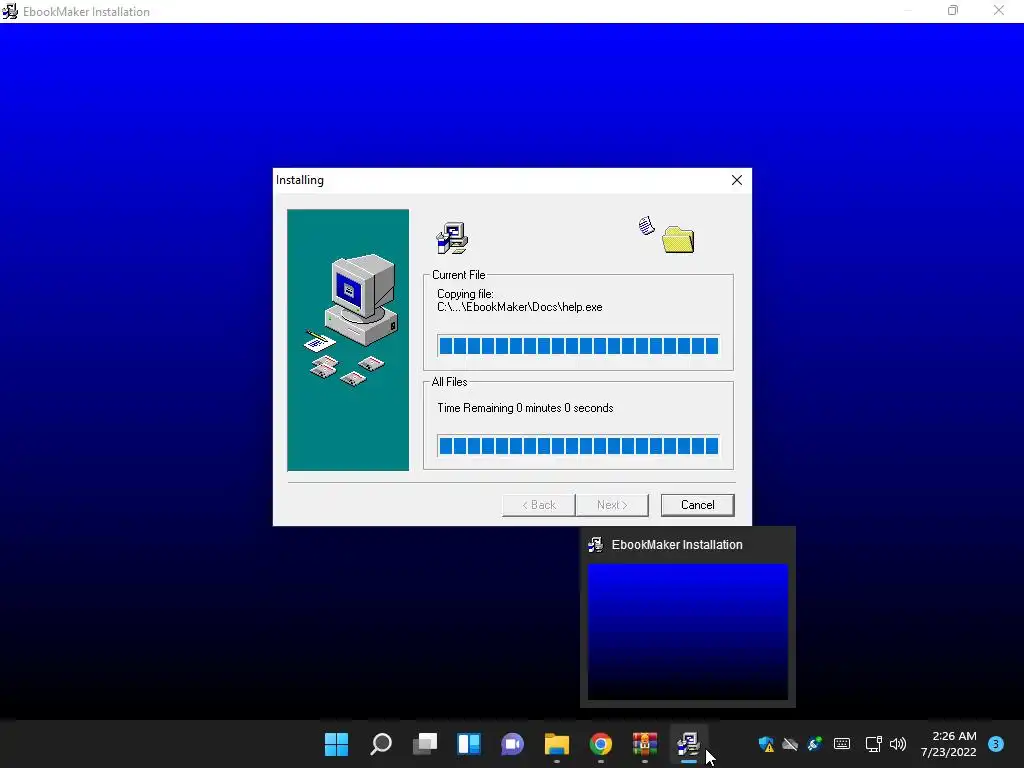Cancel the EbookMaker installation
This screenshot has width=1024, height=768.
[697, 505]
